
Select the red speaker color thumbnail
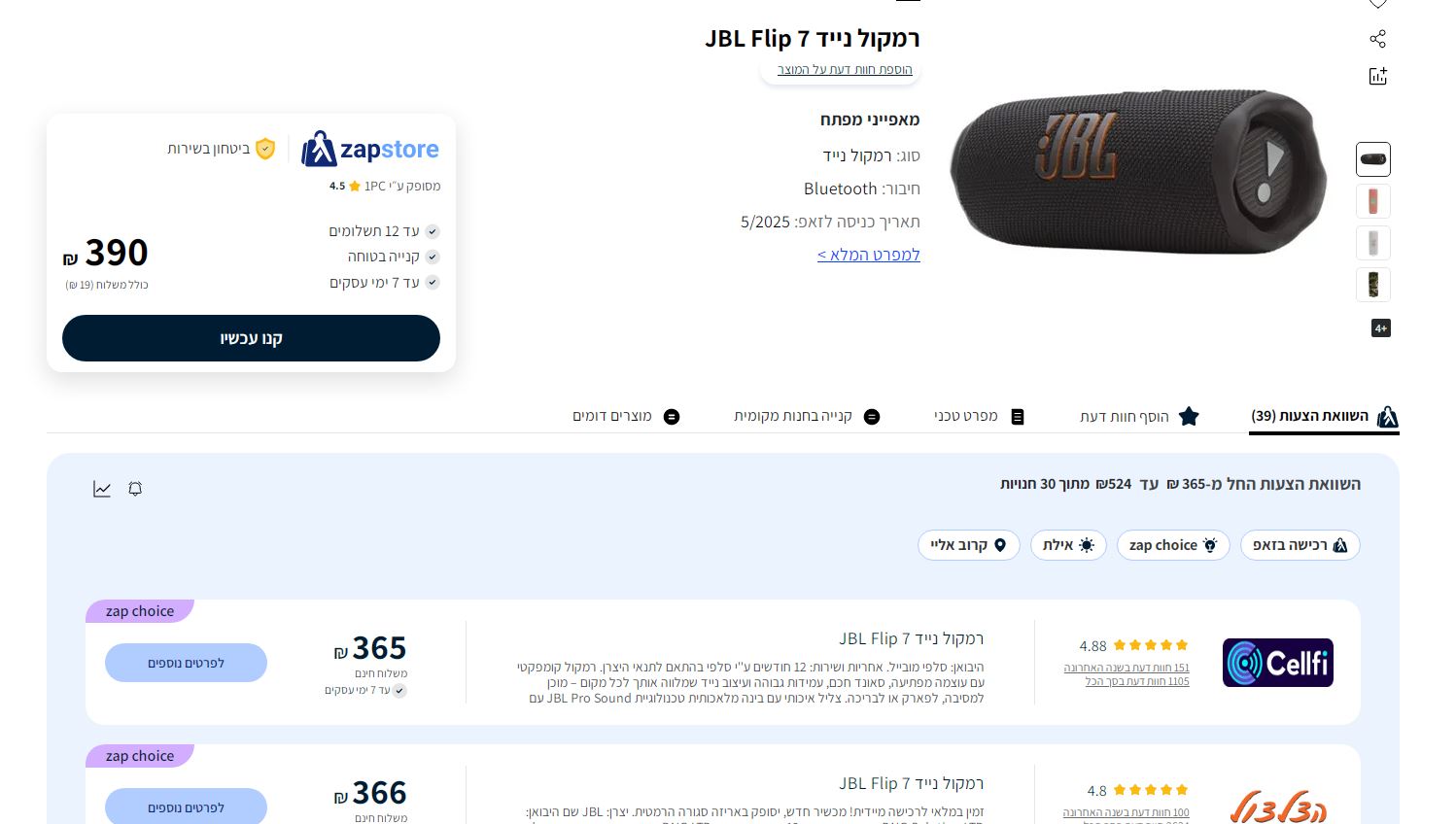tap(1373, 201)
